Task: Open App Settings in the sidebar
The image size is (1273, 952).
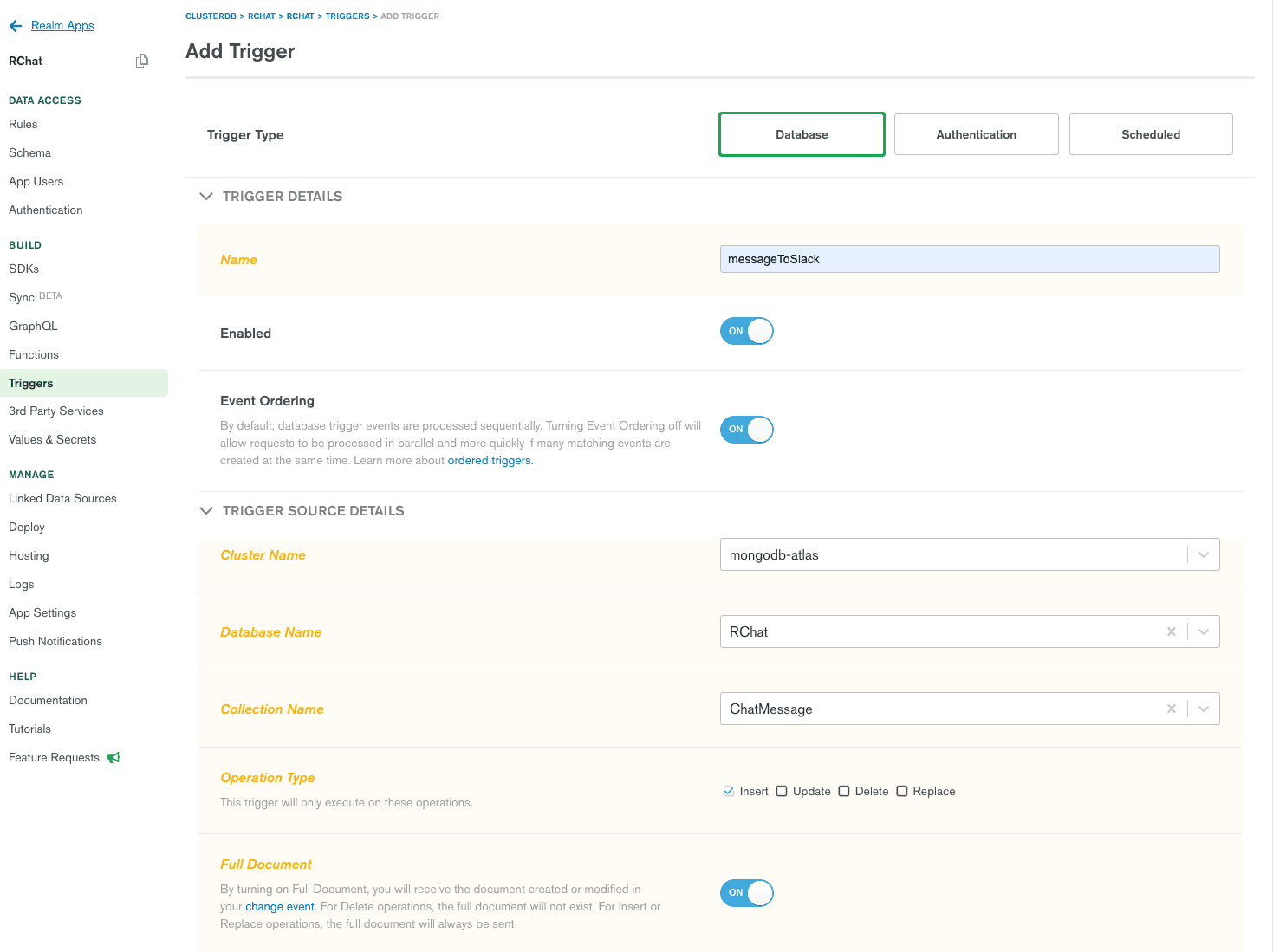Action: pos(42,613)
